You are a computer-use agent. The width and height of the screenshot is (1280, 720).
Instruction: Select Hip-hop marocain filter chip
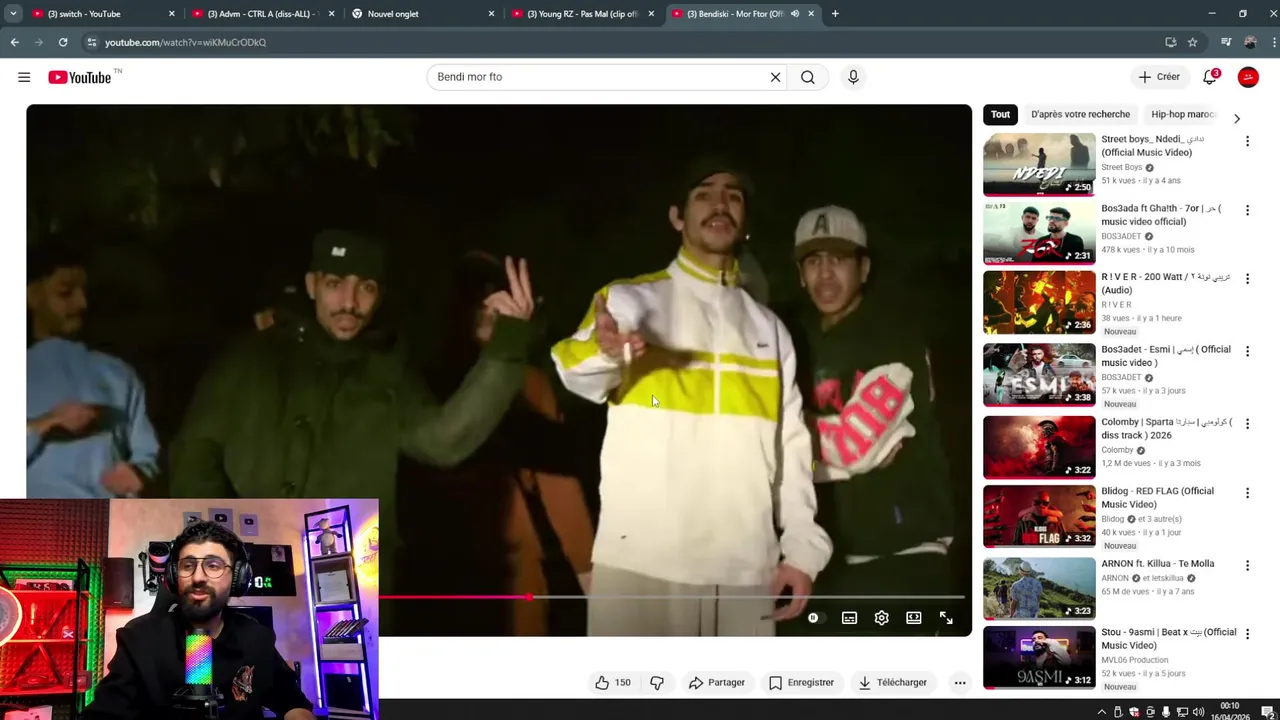click(x=1183, y=114)
